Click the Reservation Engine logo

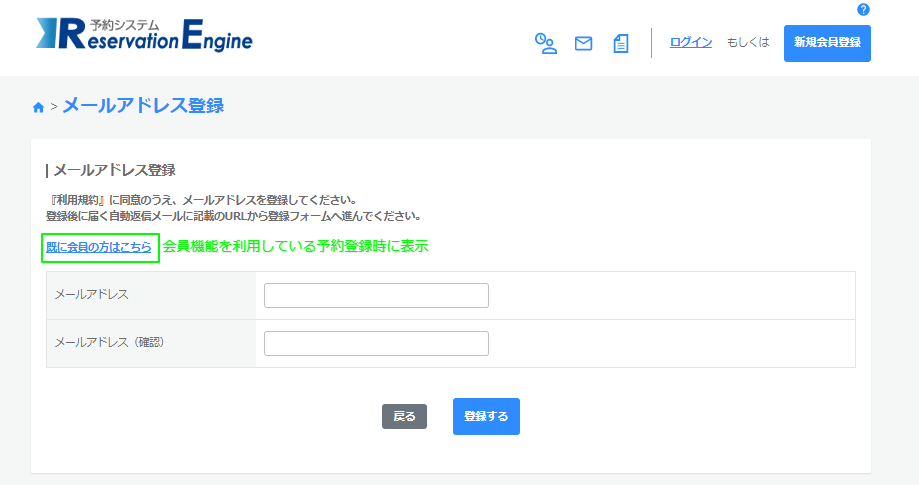coord(144,34)
